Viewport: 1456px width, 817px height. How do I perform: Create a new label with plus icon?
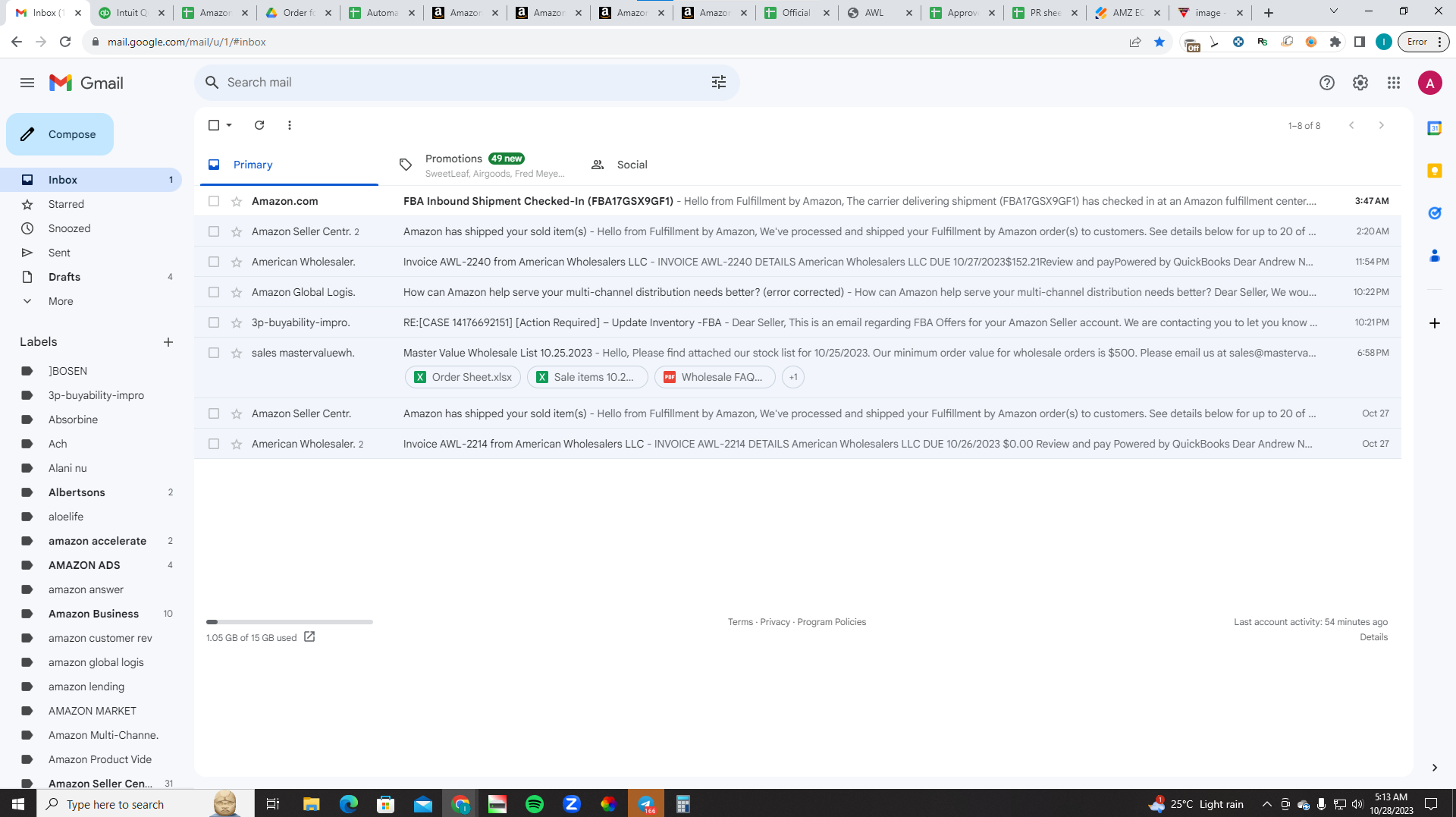click(x=168, y=342)
